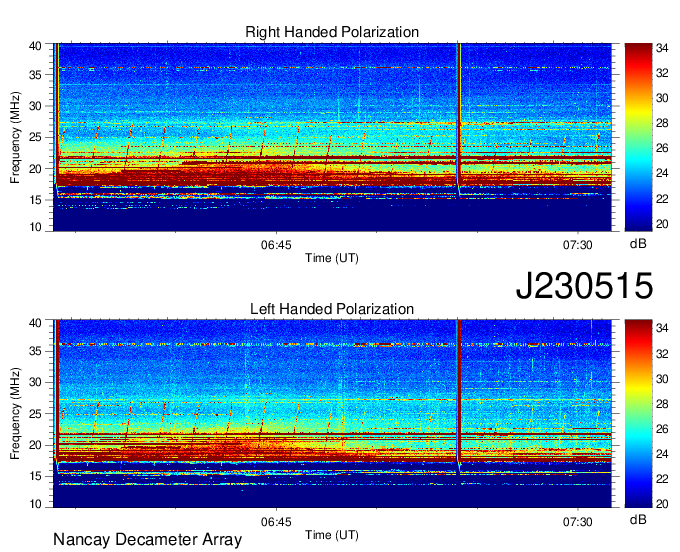Click Frequency (MHz) axis label of lower plot

click(15, 414)
